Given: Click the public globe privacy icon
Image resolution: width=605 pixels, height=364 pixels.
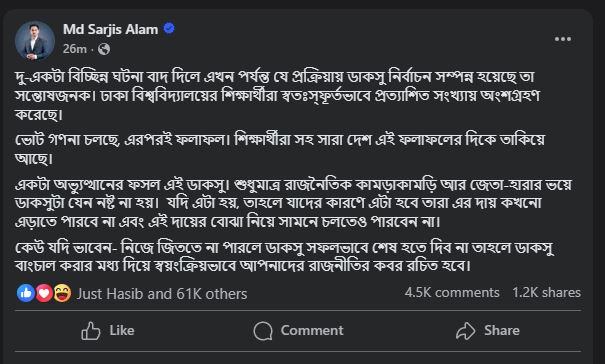Looking at the screenshot, I should [x=104, y=49].
